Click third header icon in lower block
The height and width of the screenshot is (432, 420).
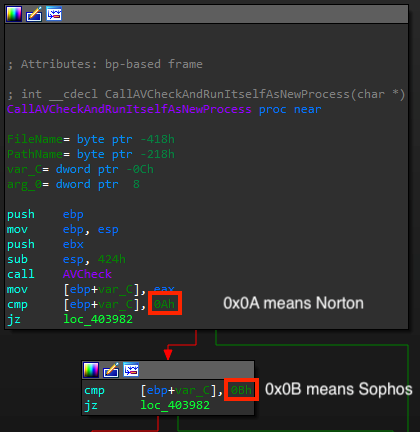pos(131,370)
